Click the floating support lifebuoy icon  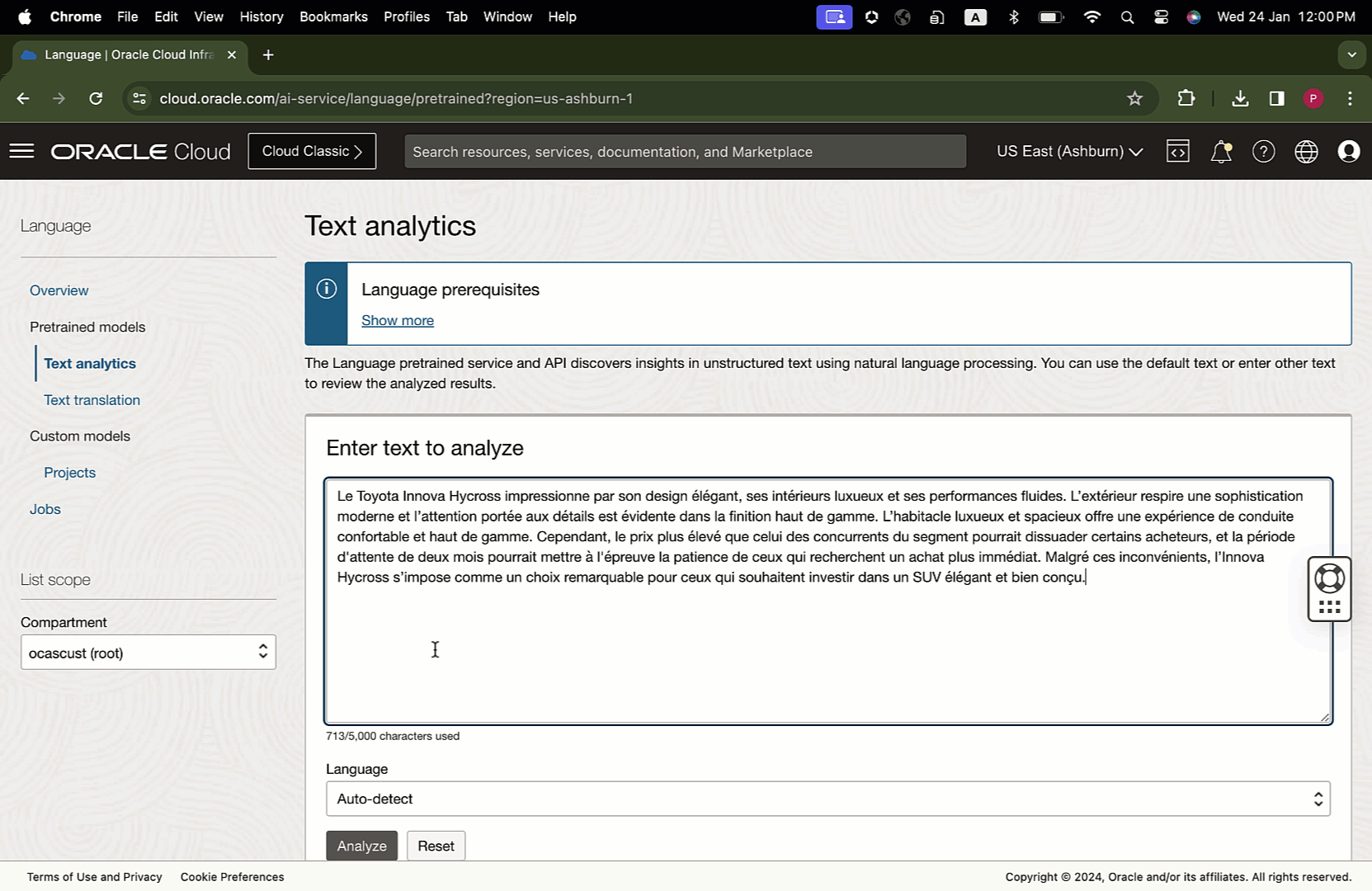click(1329, 579)
